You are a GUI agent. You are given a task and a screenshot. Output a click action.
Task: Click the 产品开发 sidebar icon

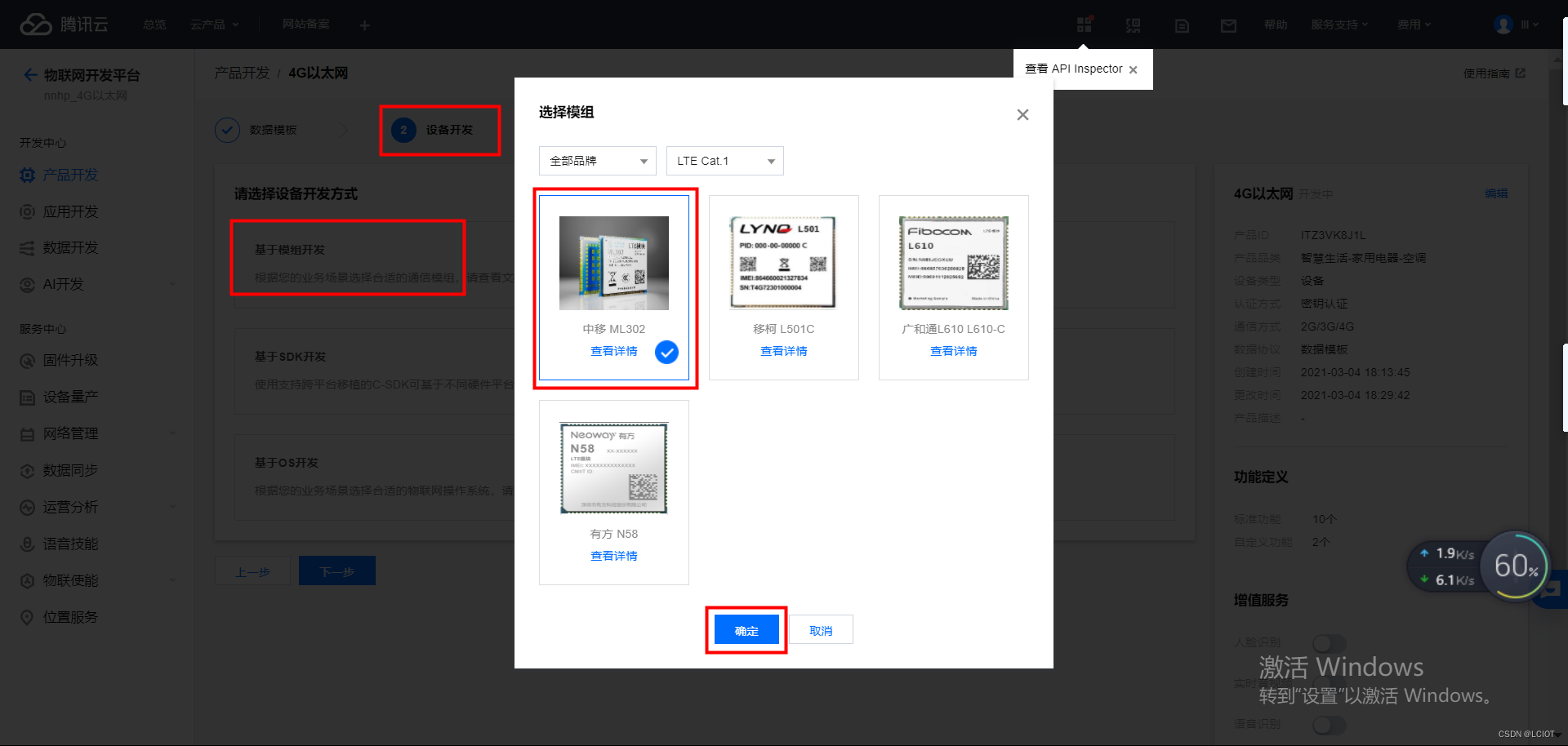coord(27,175)
